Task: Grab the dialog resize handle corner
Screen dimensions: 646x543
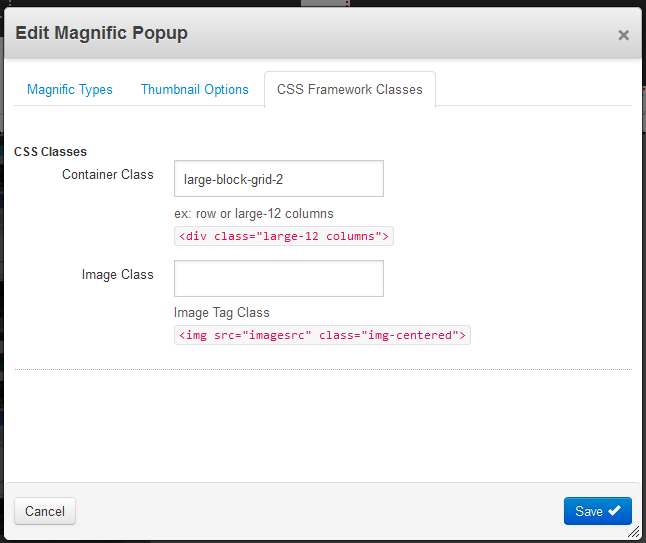Action: coord(634,532)
